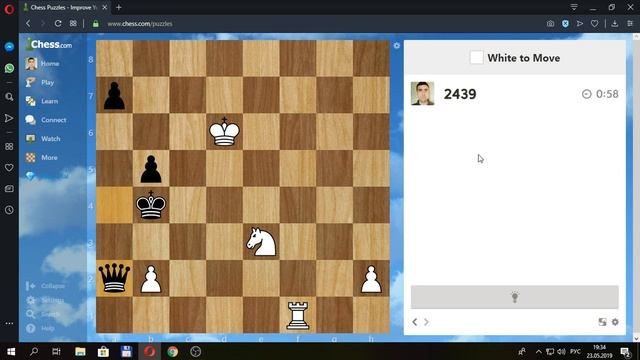Open history clock in Opera sidebar

pyautogui.click(x=9, y=210)
